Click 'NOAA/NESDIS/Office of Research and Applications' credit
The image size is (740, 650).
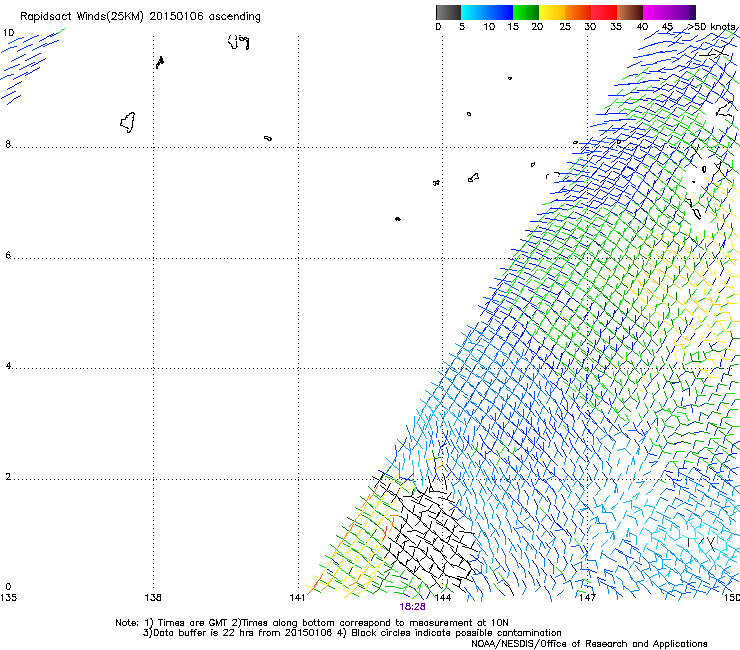point(589,644)
